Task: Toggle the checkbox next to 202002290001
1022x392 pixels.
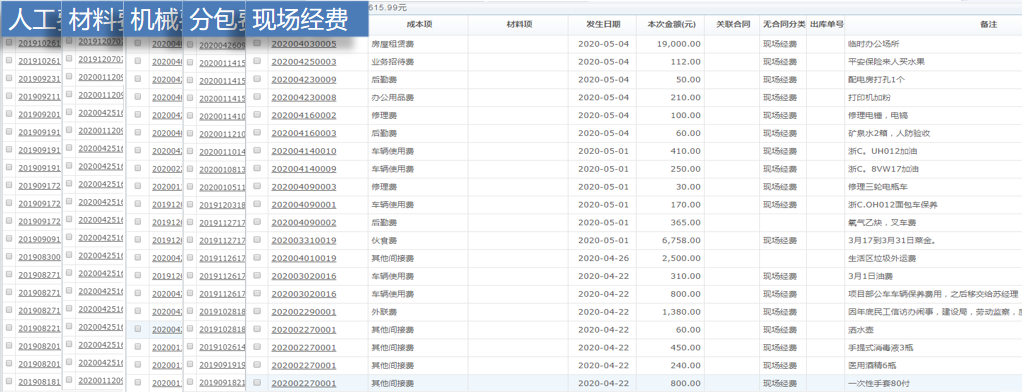Action: tap(257, 312)
